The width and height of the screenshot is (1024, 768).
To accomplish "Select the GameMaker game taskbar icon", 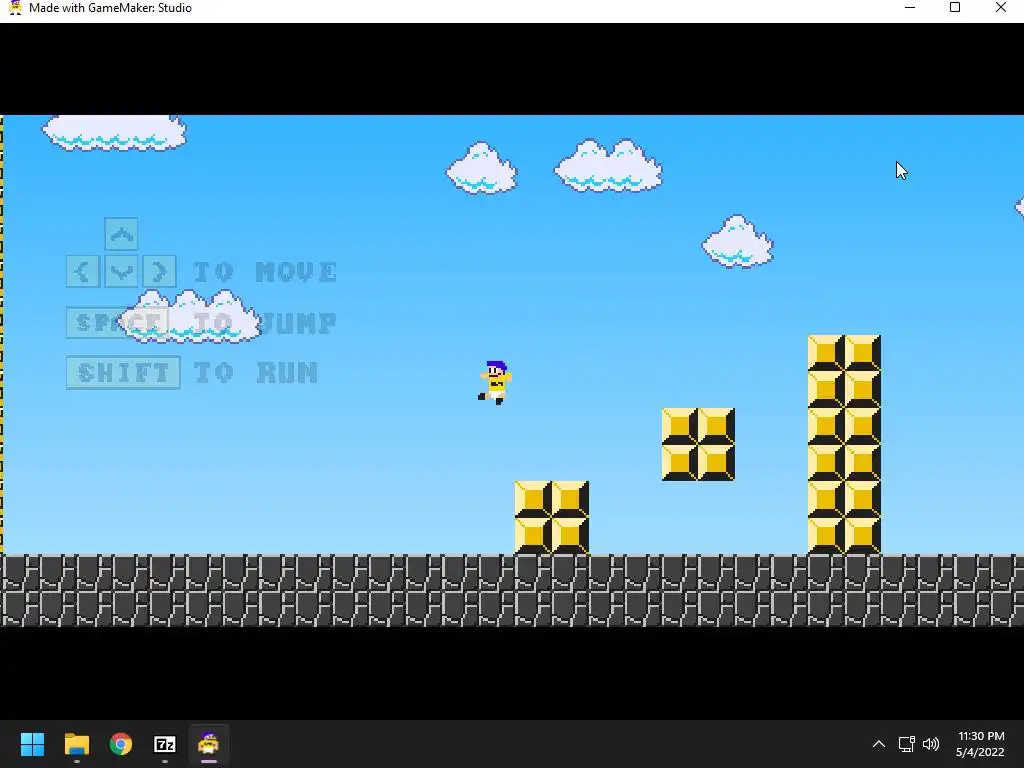I will pos(209,744).
